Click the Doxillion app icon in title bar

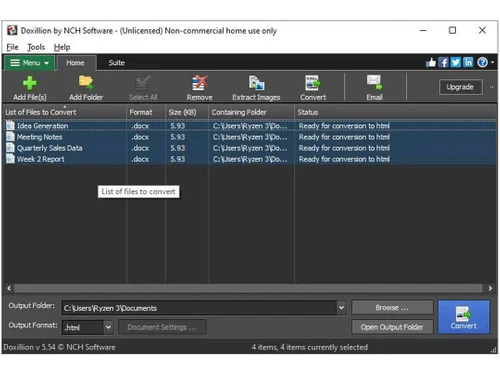(12, 30)
